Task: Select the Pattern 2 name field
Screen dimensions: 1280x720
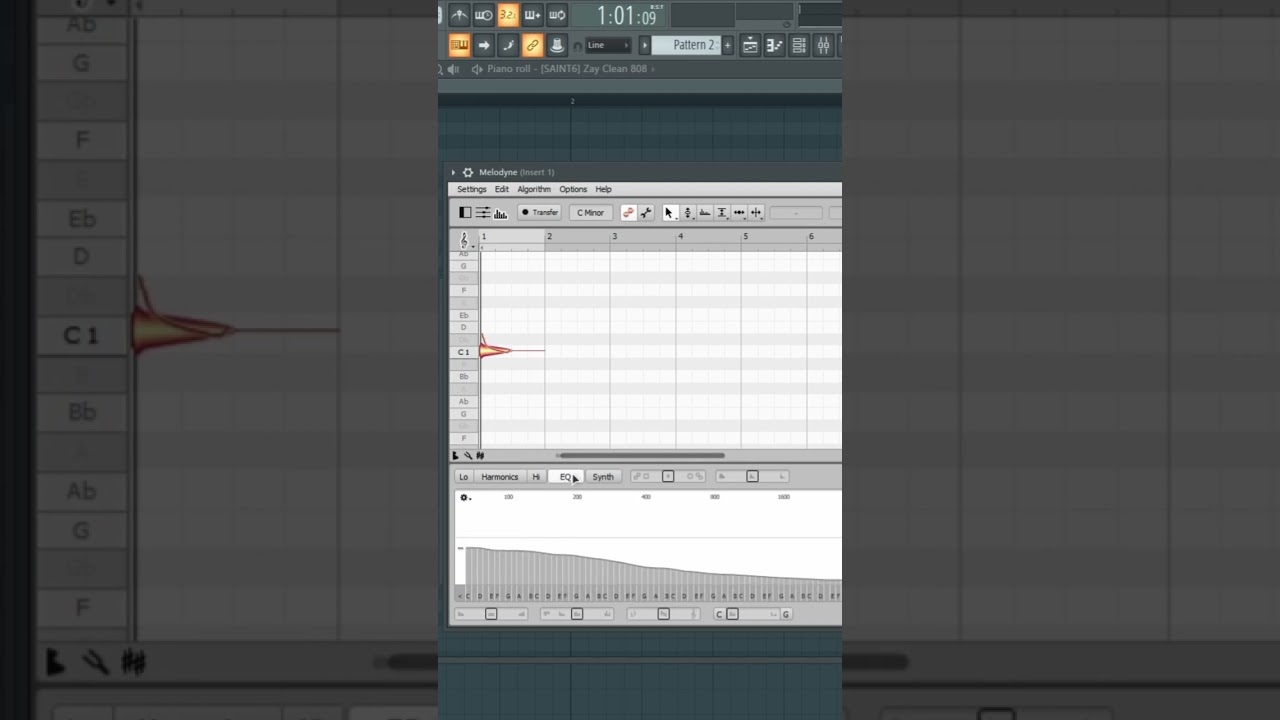Action: click(x=686, y=45)
